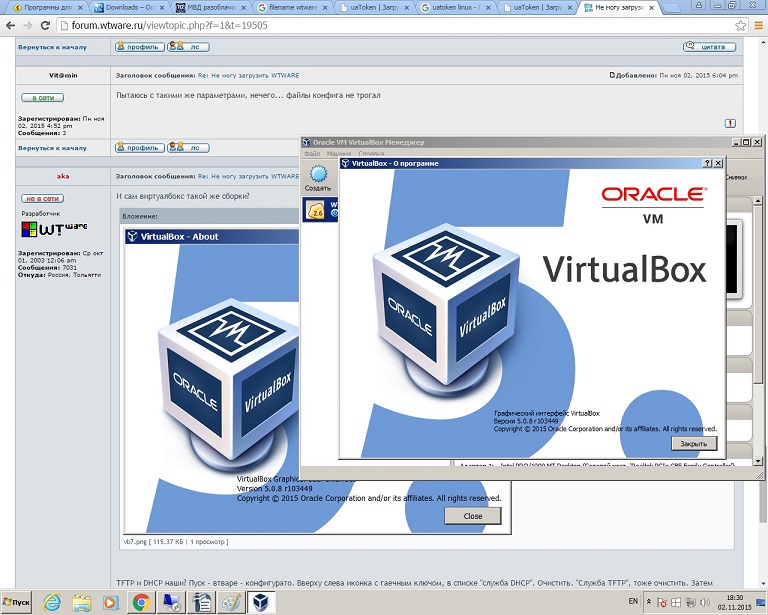Click the VirtualBox icon in the taskbar
Viewport: 768px width, 615px height.
coord(263,602)
